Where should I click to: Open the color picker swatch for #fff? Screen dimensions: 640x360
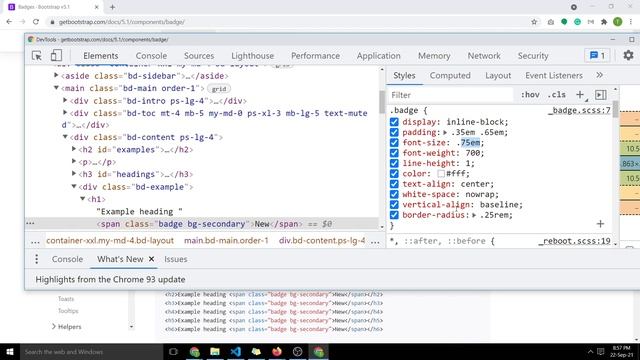click(x=441, y=173)
